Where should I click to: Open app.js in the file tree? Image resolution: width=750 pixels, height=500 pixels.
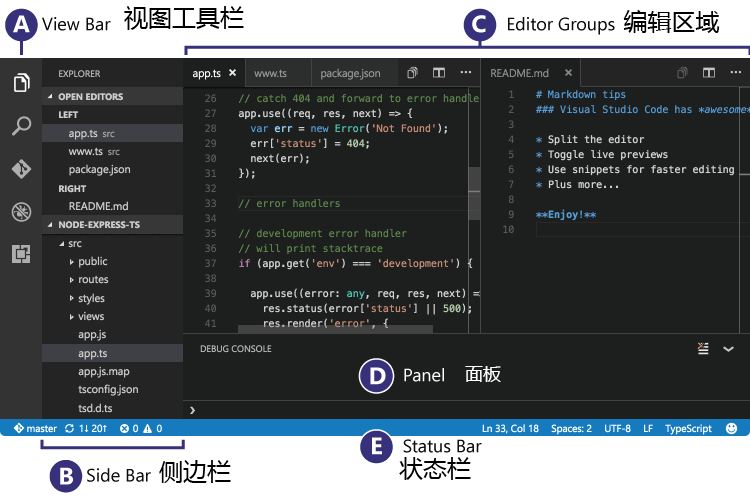(x=112, y=334)
